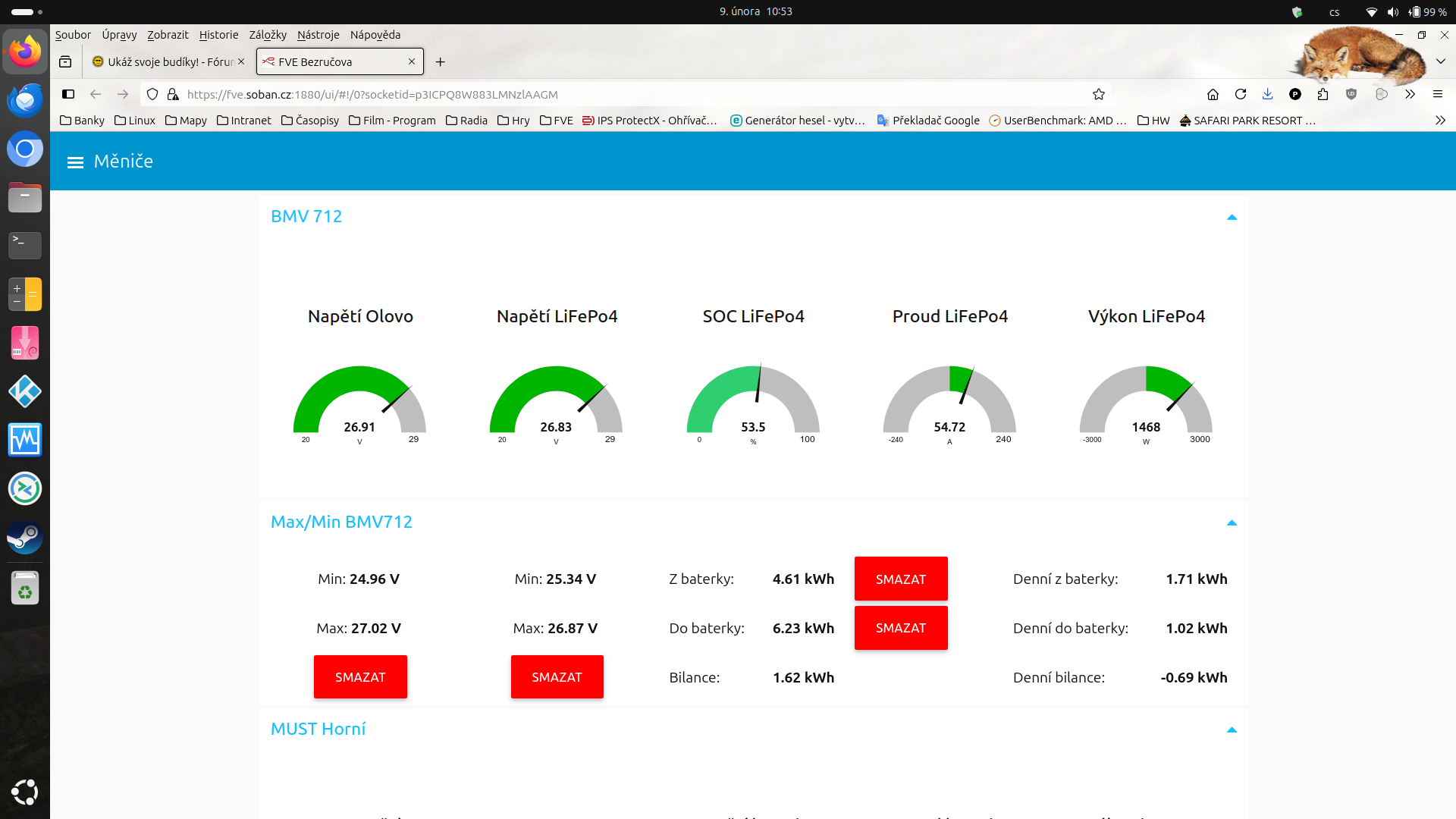Open the extensions puzzle icon
Screen dimensions: 1456x819
1323,95
